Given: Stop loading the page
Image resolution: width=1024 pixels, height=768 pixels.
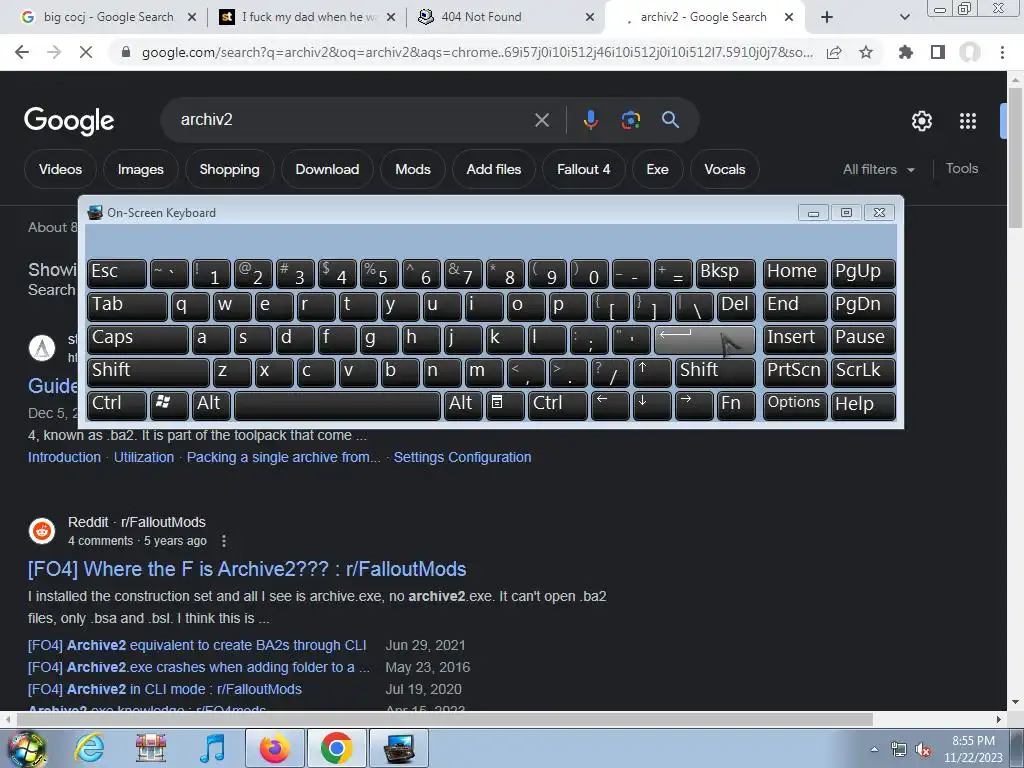Looking at the screenshot, I should coord(86,52).
